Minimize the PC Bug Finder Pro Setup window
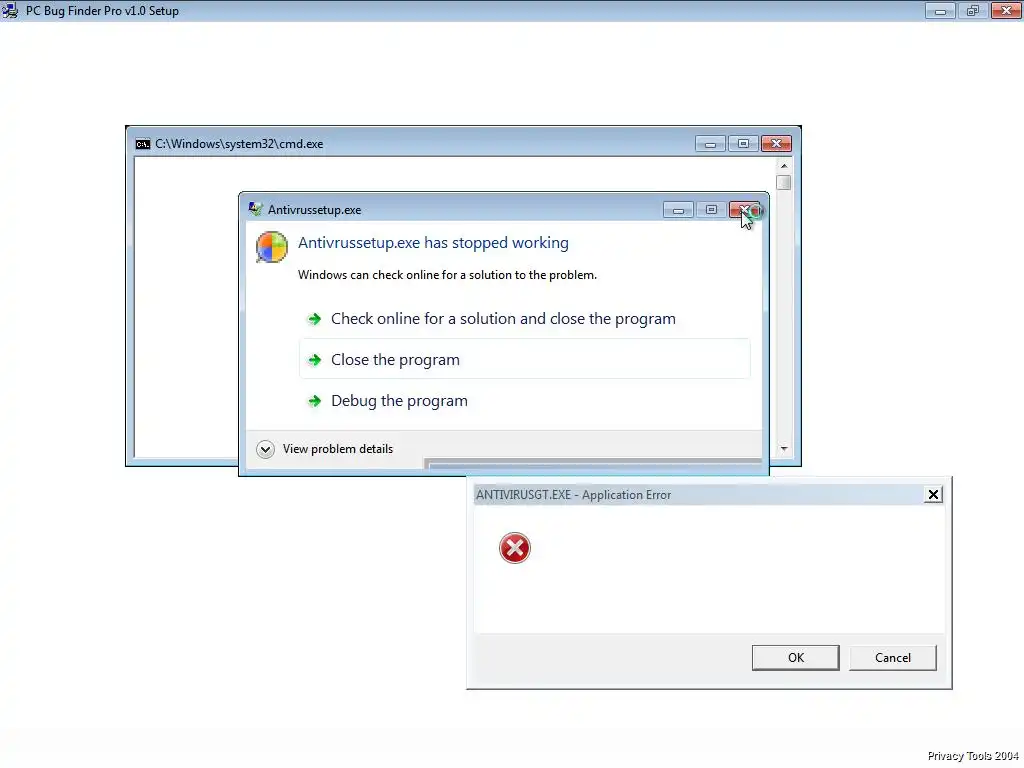This screenshot has width=1024, height=768. click(940, 10)
